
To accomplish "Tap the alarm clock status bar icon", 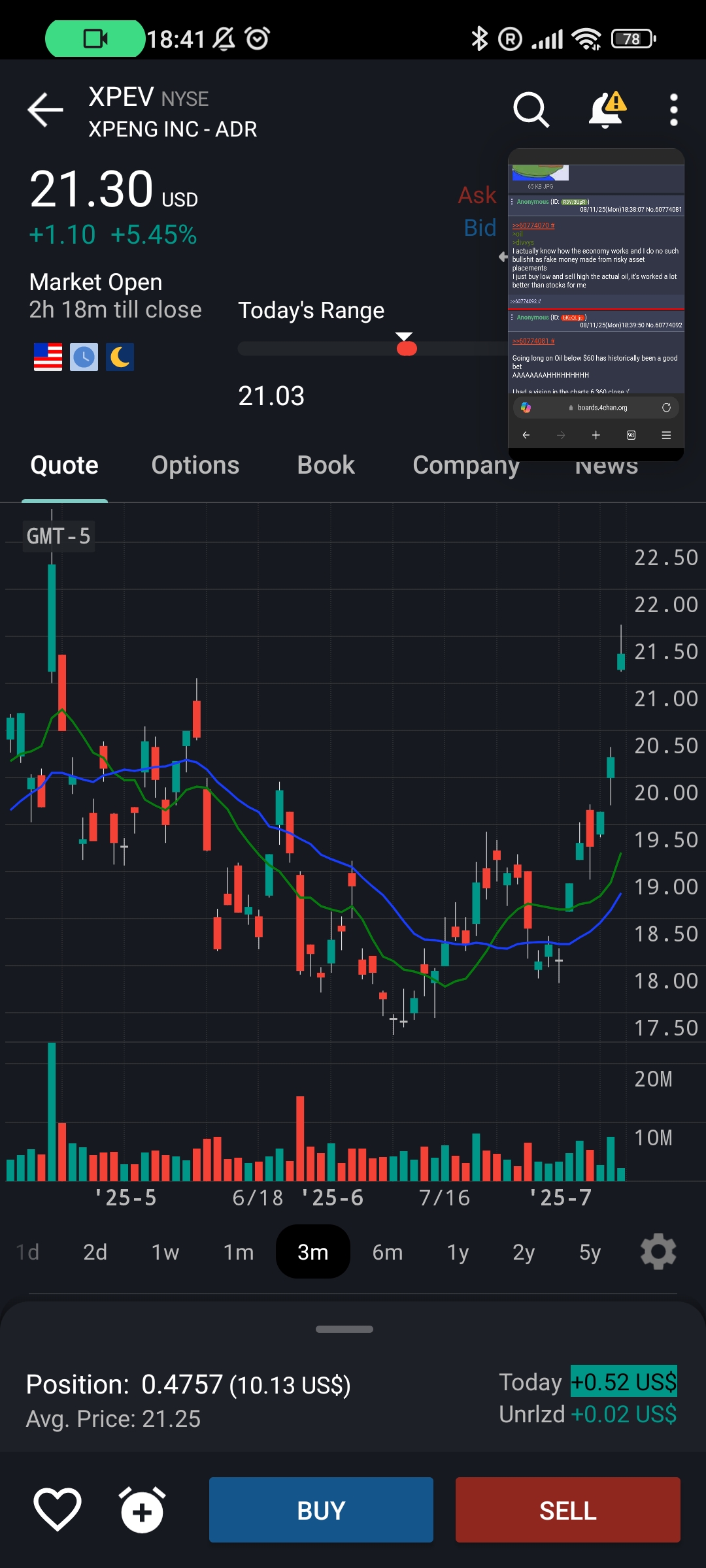I will coord(258,39).
